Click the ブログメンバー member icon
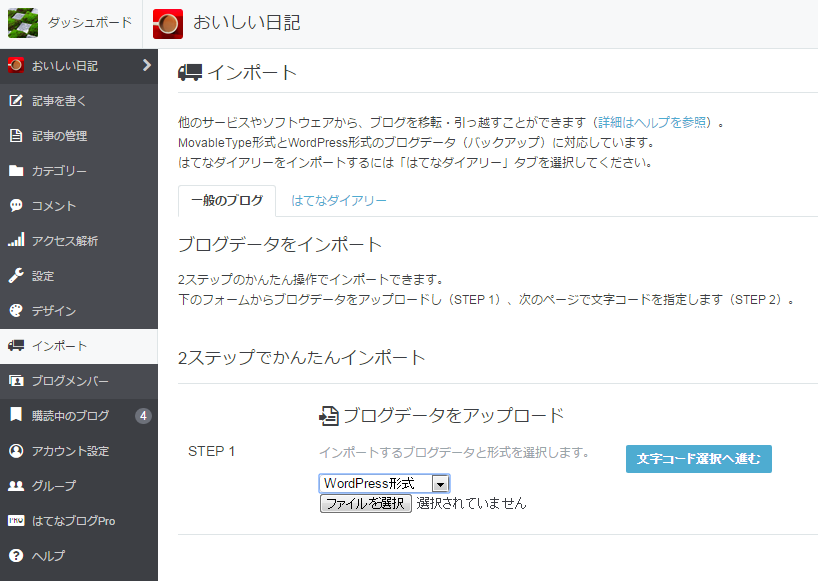The height and width of the screenshot is (581, 818). click(16, 381)
